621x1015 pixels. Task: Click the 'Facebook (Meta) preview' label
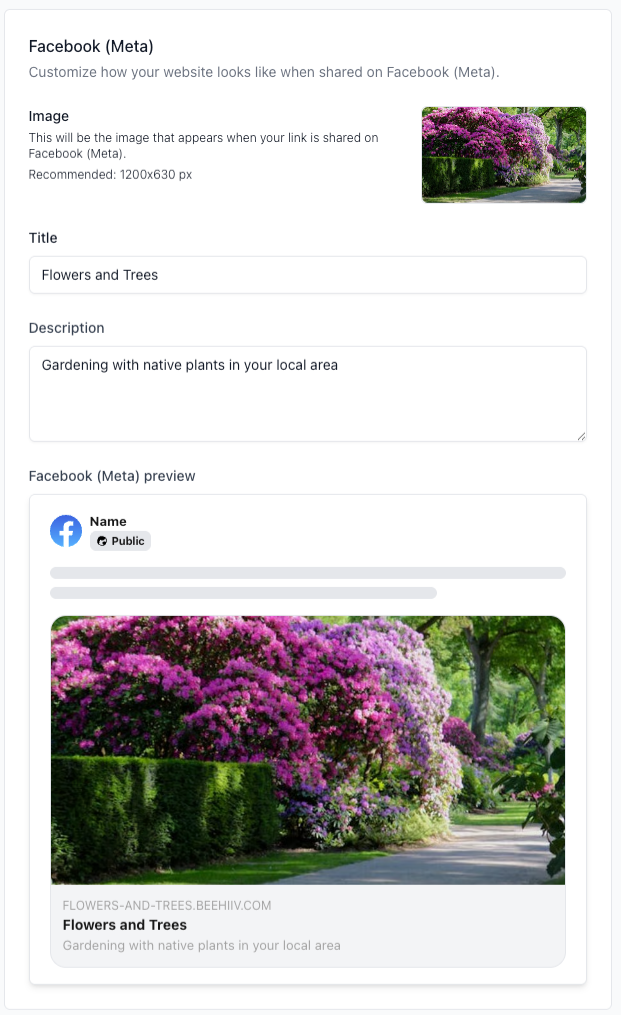[x=112, y=476]
